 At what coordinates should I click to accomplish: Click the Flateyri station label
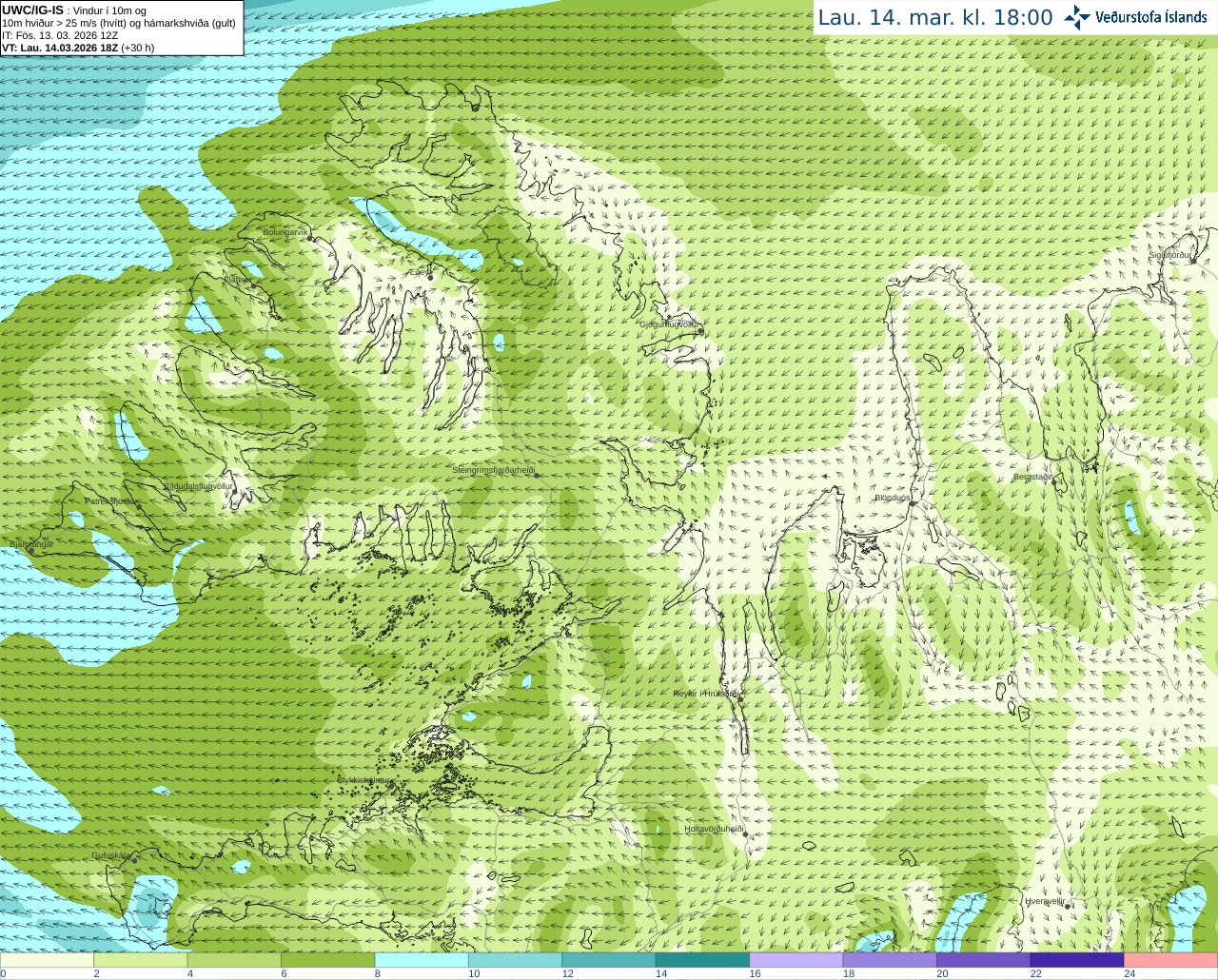tap(238, 280)
